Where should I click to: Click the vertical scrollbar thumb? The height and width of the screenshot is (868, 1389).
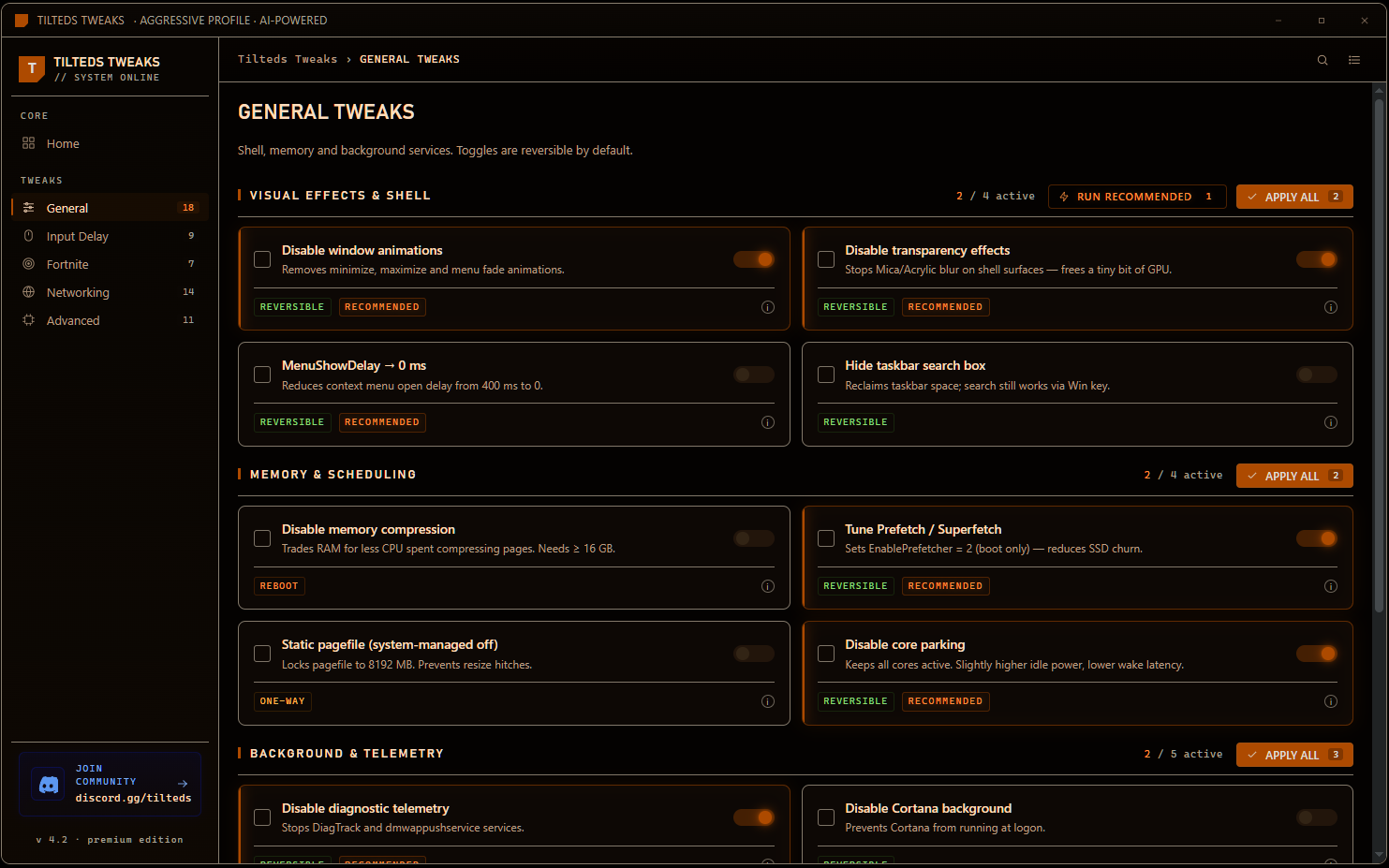(1379, 356)
